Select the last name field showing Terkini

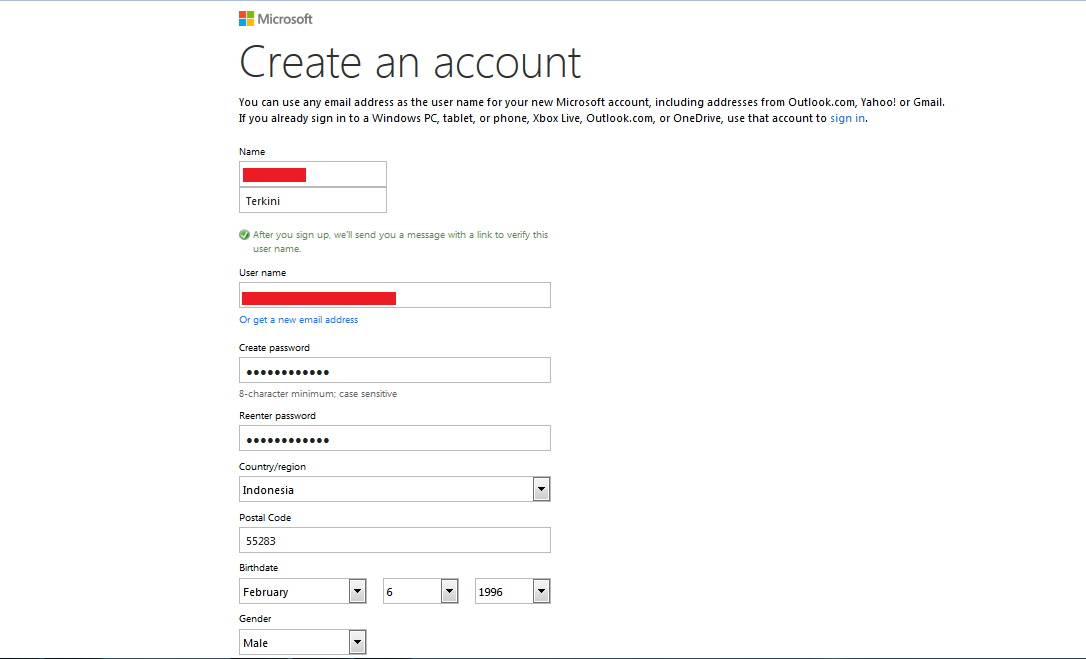pyautogui.click(x=312, y=200)
